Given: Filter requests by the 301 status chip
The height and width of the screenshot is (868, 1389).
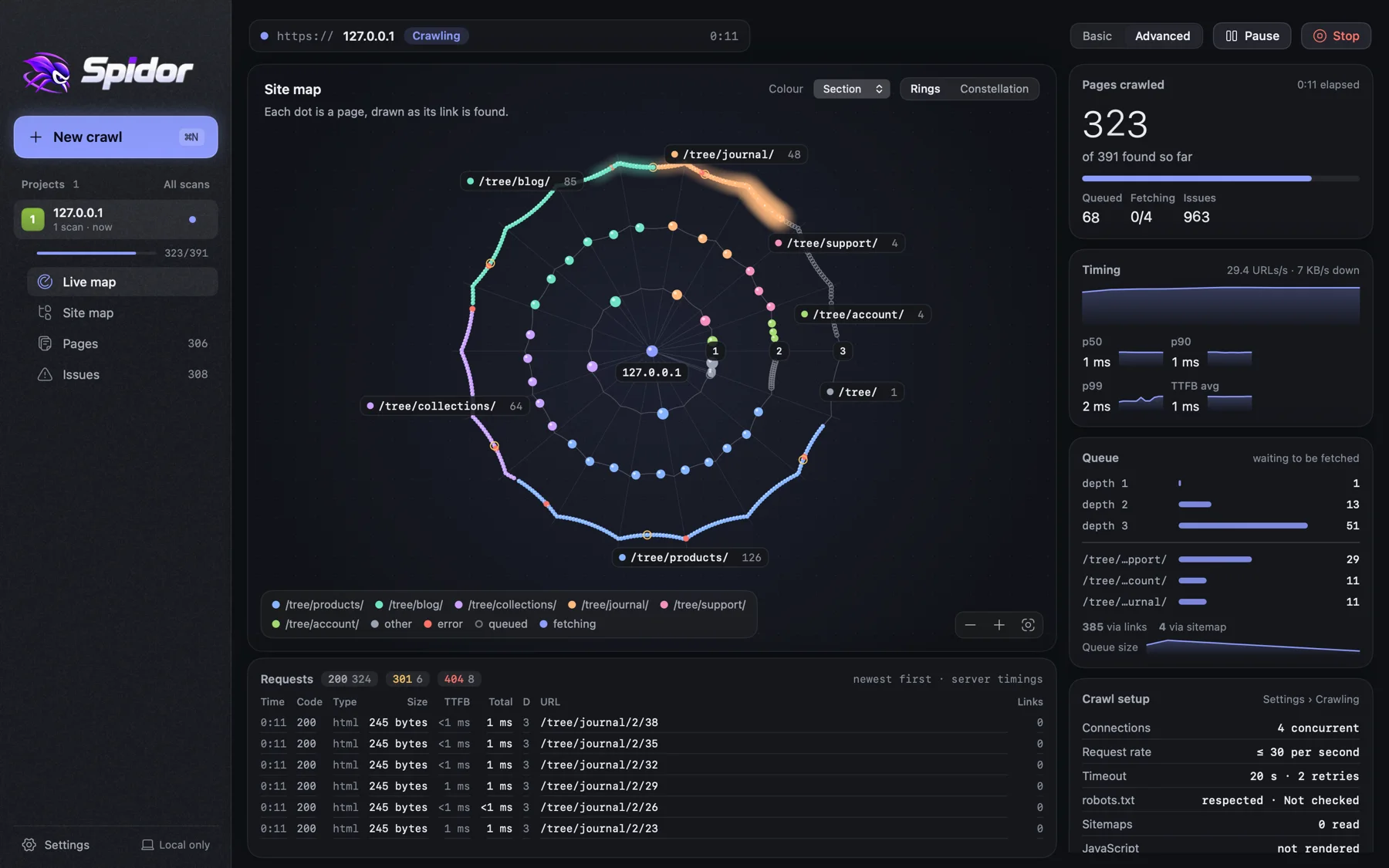Looking at the screenshot, I should tap(407, 679).
